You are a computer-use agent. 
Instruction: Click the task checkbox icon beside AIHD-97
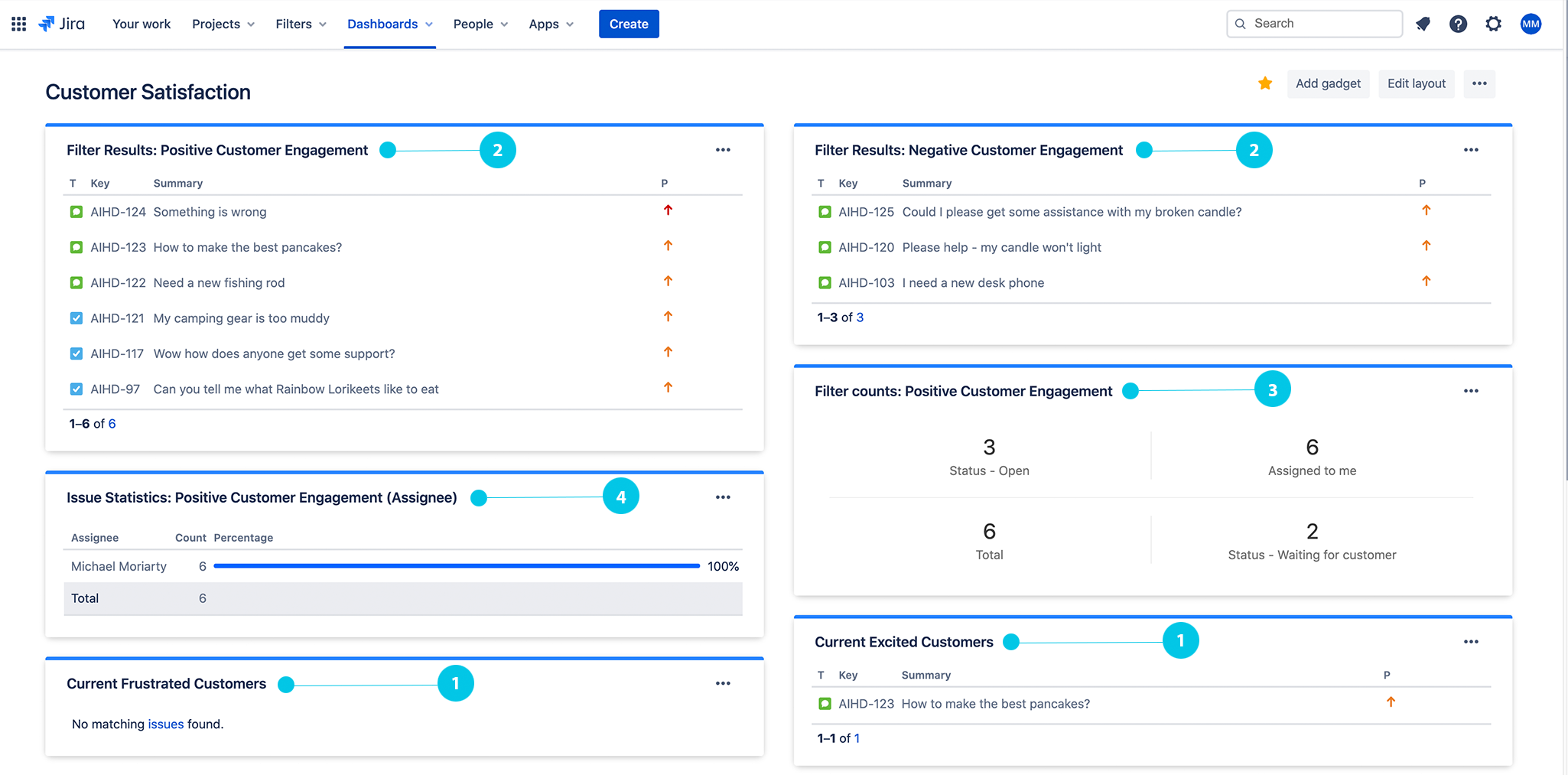click(x=76, y=389)
